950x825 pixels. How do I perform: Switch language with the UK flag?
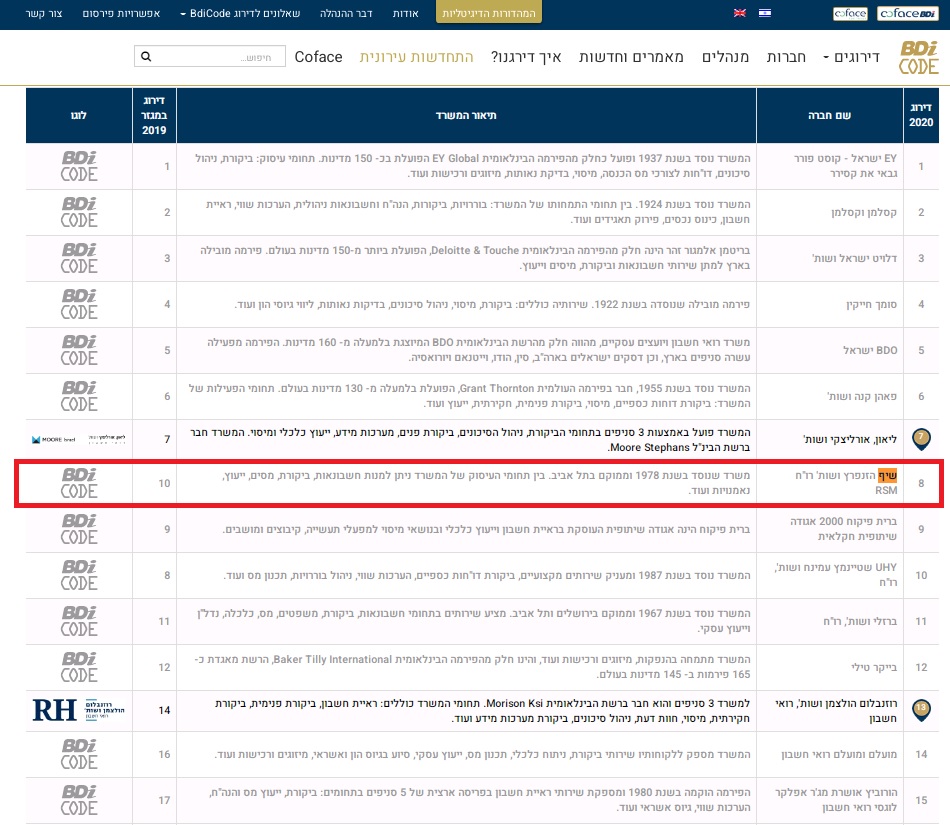[x=739, y=13]
